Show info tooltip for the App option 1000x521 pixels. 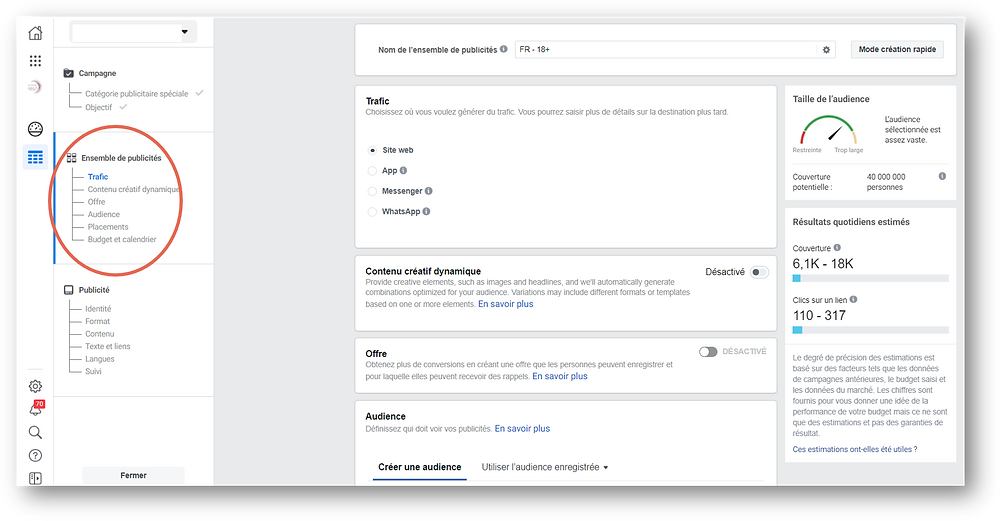click(403, 170)
